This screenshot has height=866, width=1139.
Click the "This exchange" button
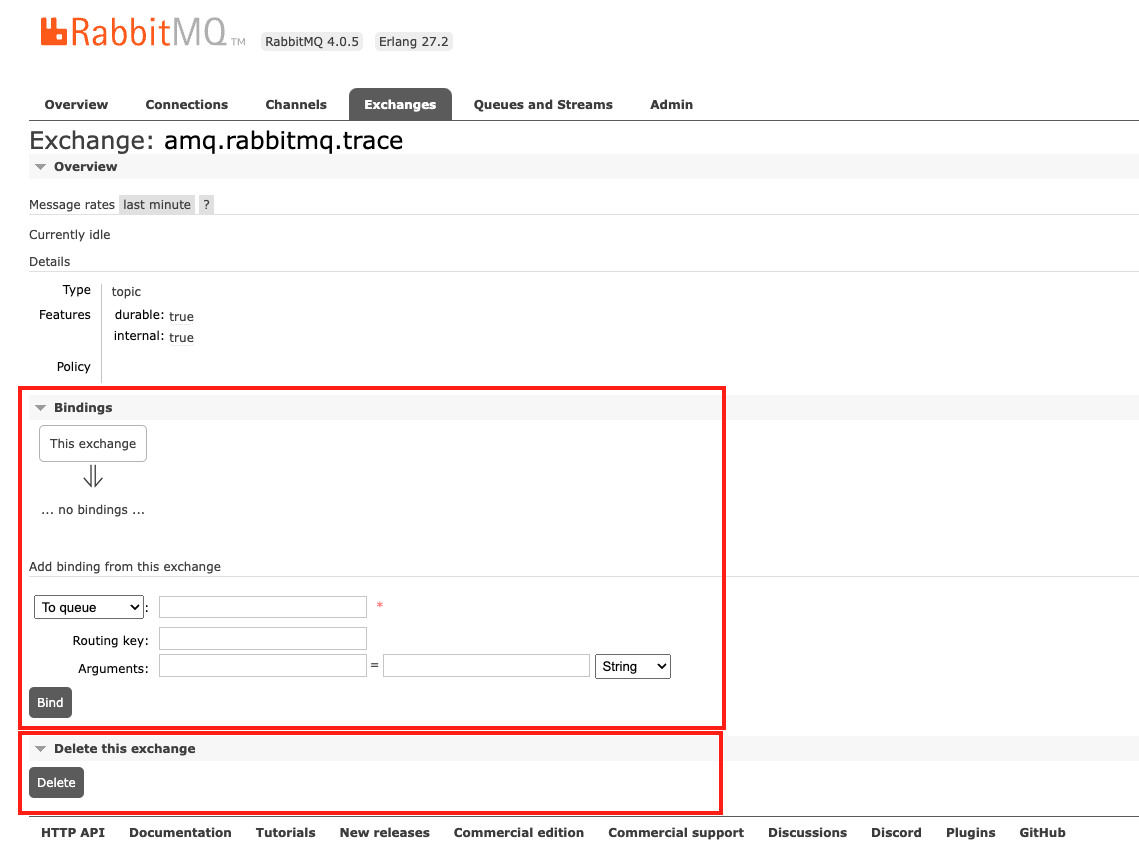(x=92, y=443)
